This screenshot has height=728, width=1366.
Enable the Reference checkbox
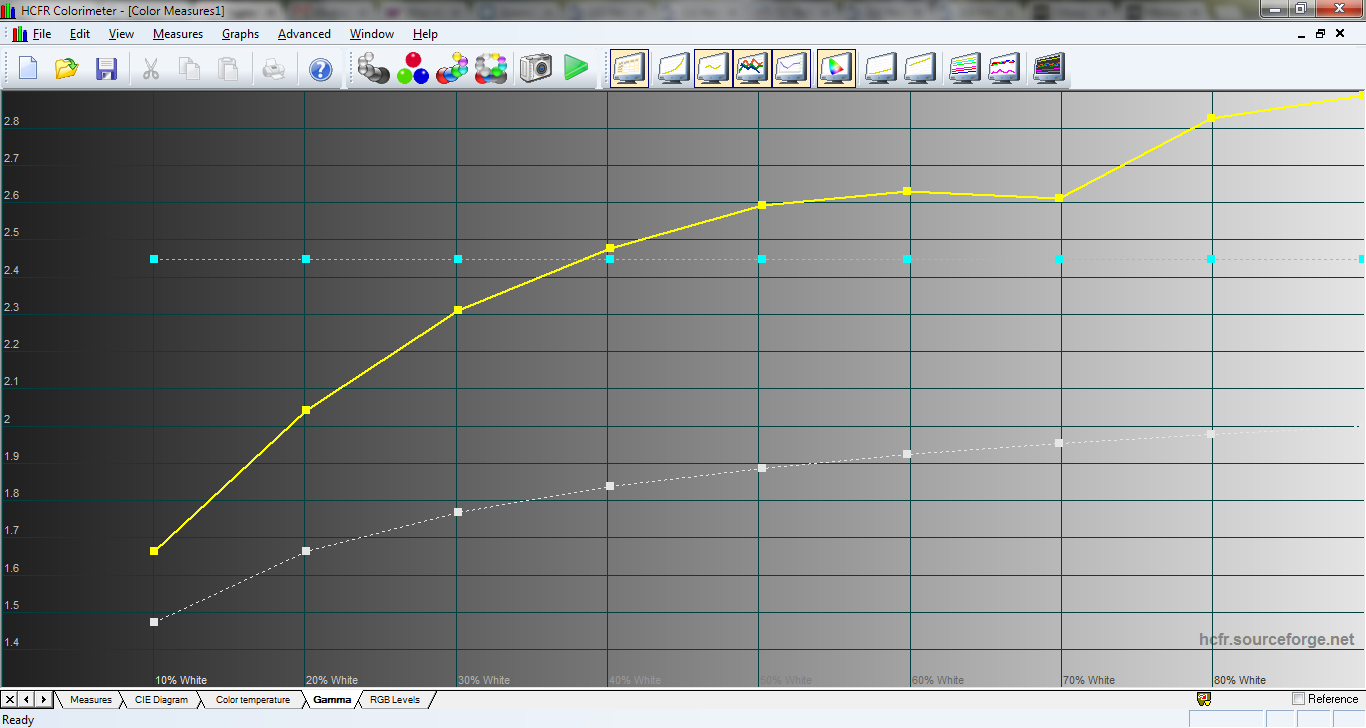1299,699
